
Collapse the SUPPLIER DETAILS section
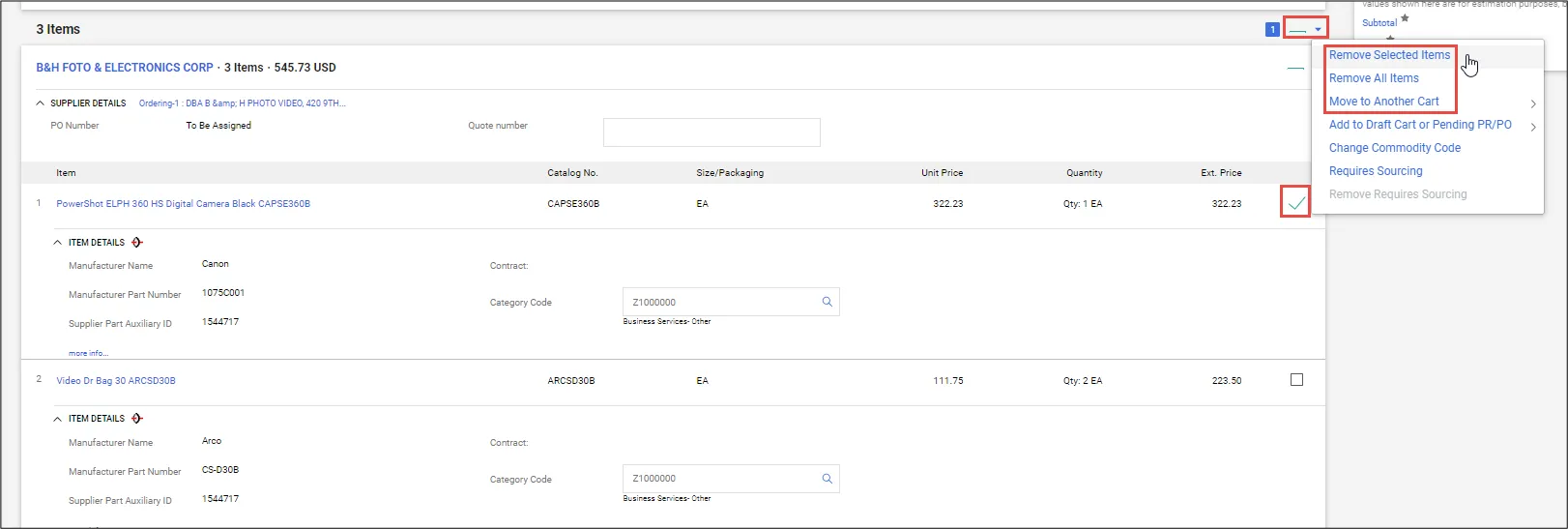tap(41, 103)
